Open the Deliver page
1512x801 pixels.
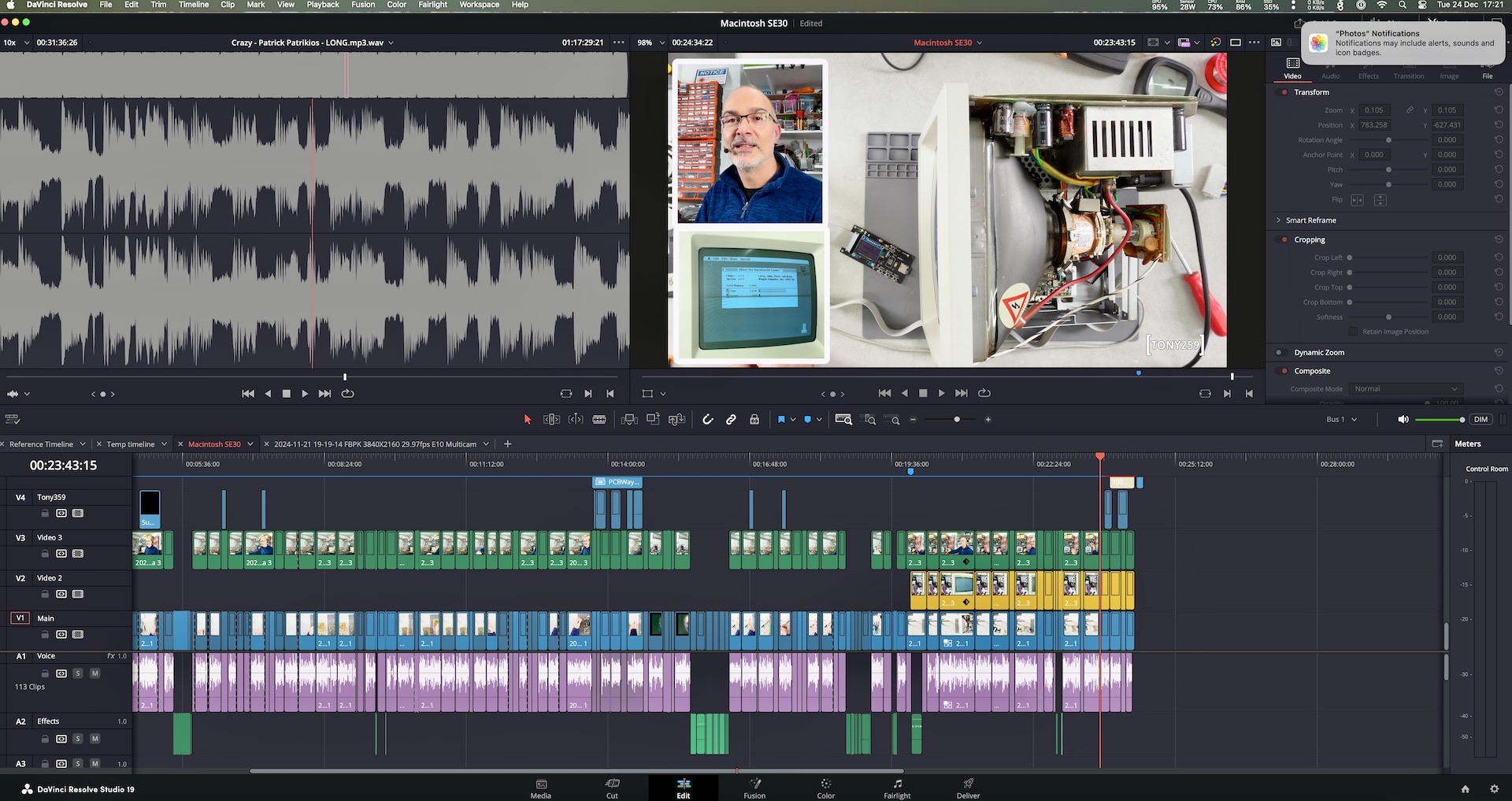pyautogui.click(x=968, y=788)
